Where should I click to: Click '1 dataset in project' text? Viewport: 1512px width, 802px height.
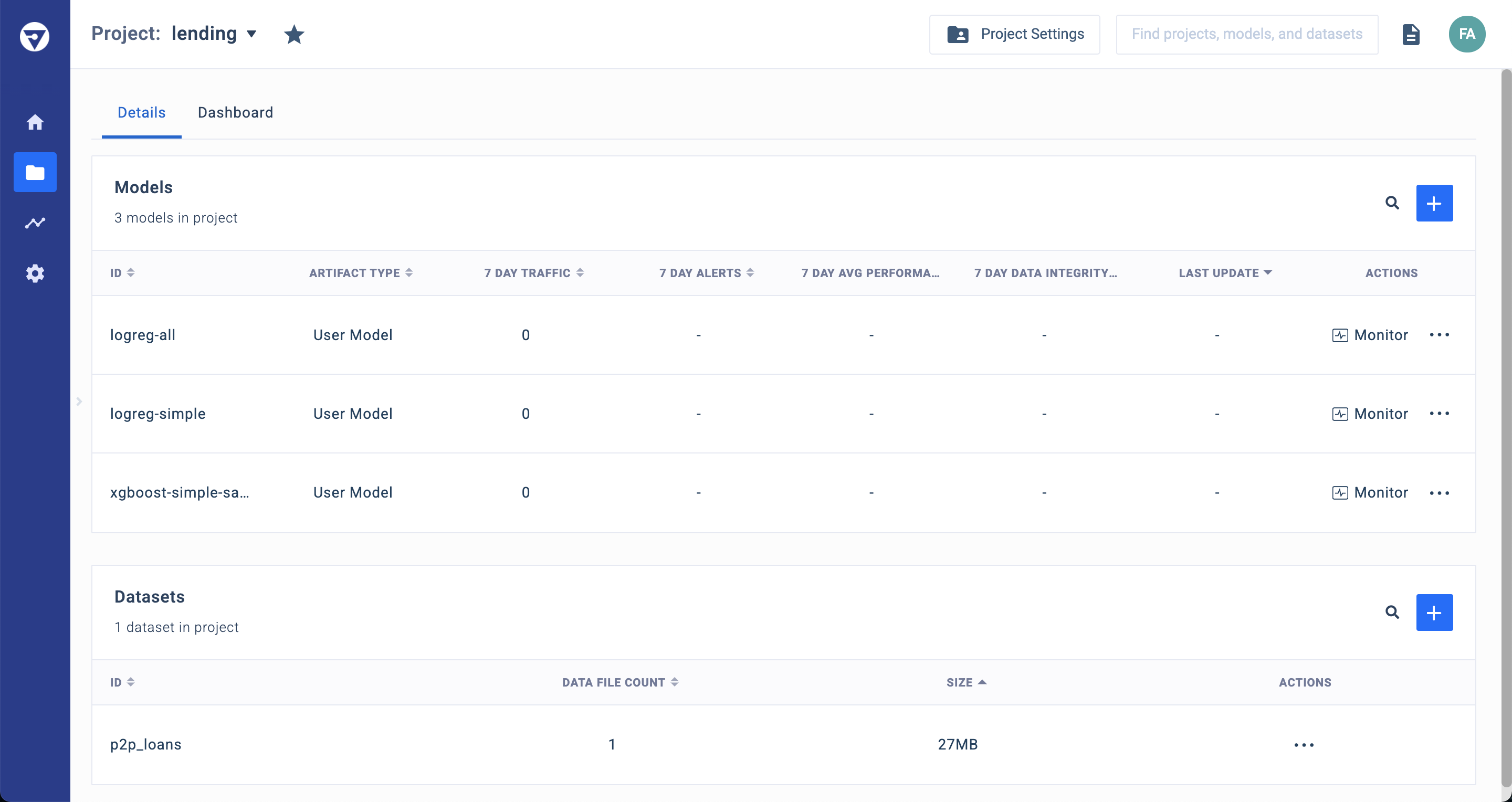click(177, 627)
